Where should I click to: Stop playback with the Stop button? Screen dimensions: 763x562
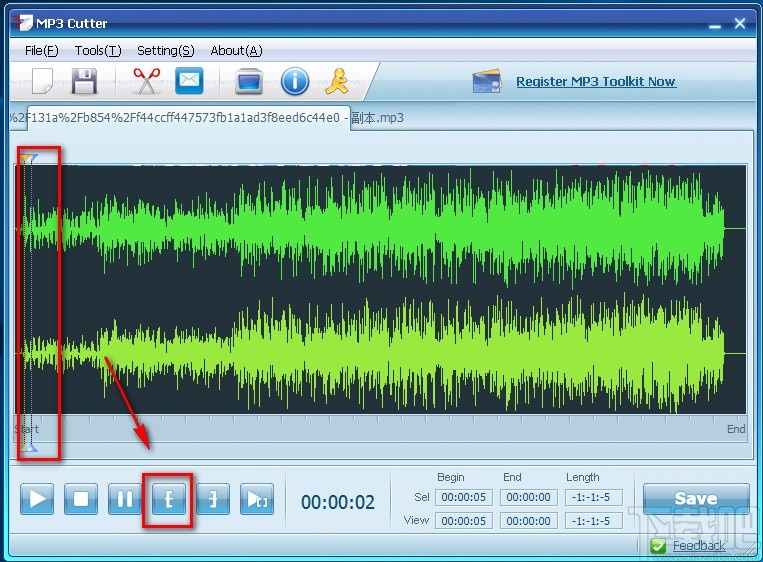point(81,499)
